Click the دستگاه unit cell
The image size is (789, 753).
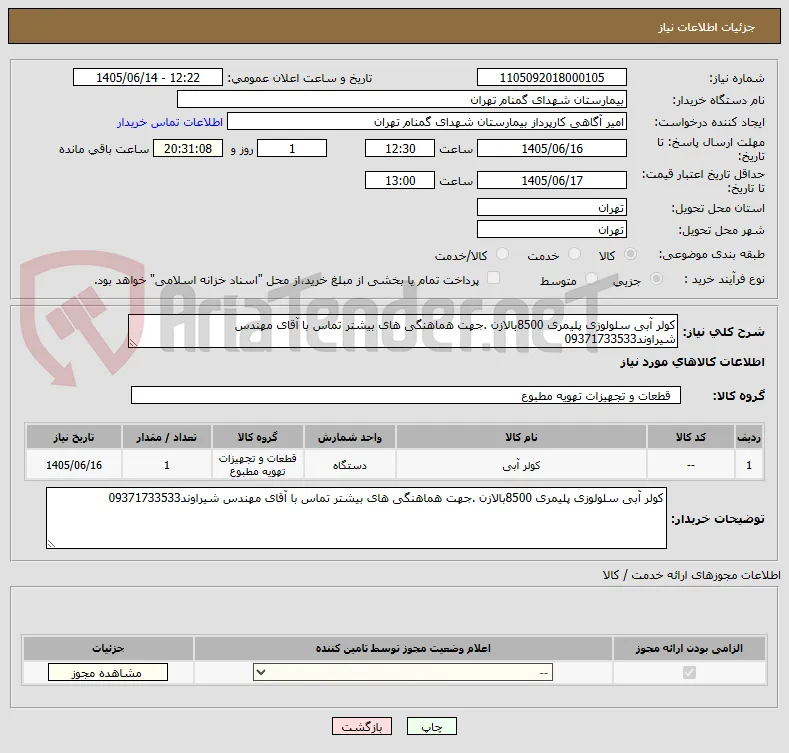[x=349, y=465]
